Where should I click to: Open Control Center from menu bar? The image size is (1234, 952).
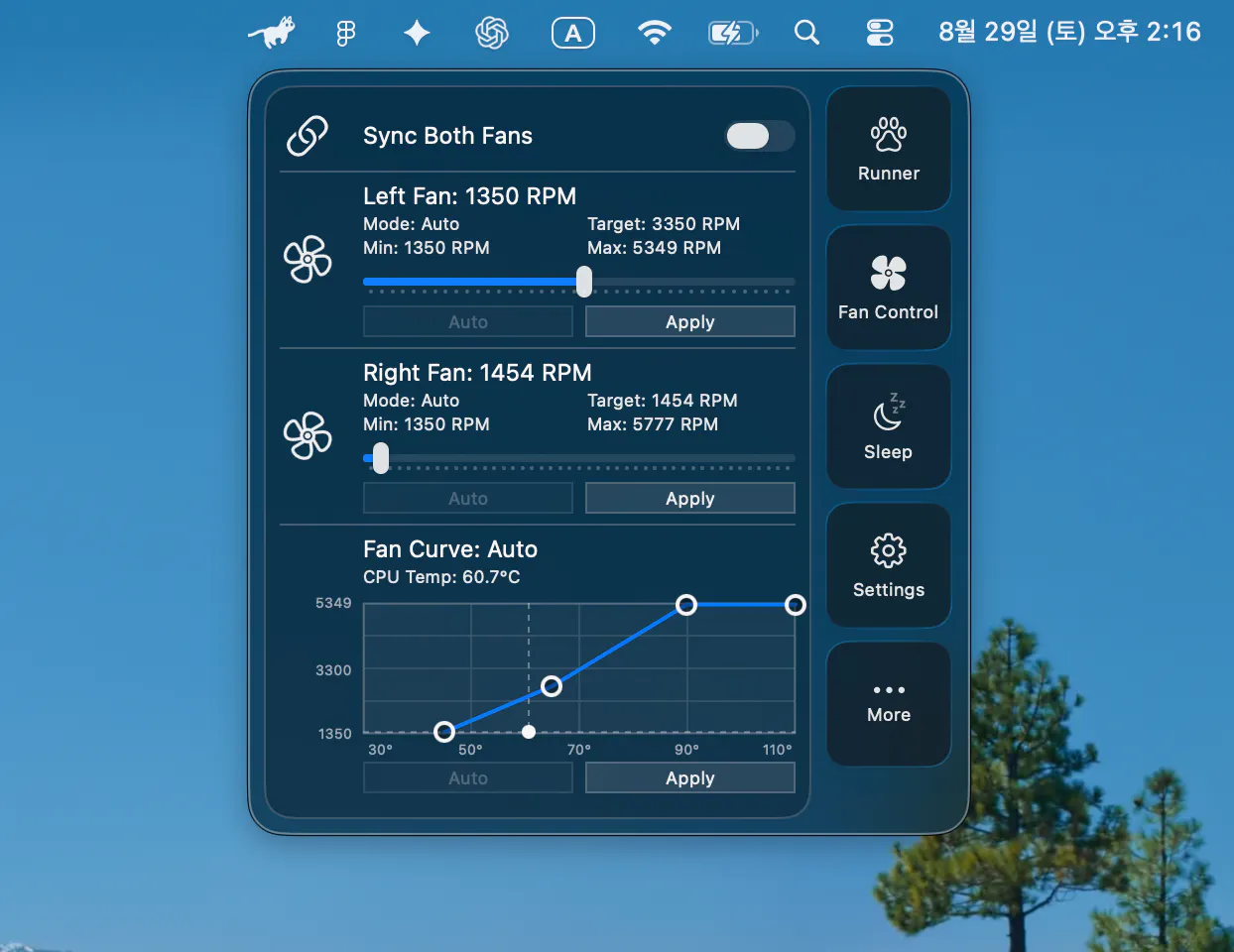[x=880, y=33]
